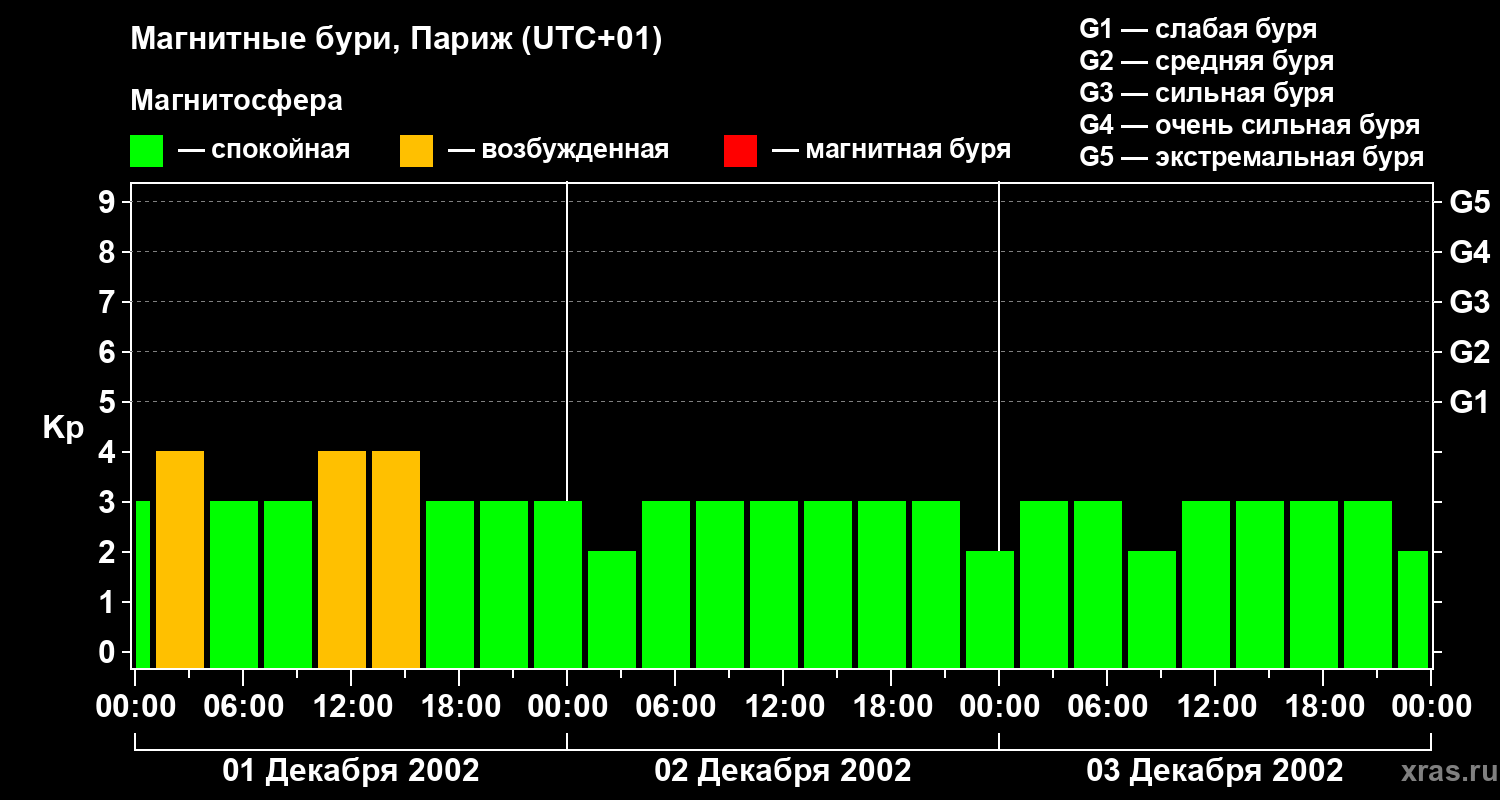Viewport: 1500px width, 800px height.
Task: Select the chart title 'Магнитные бури, Париж (UTC+01)'
Action: click(x=396, y=40)
